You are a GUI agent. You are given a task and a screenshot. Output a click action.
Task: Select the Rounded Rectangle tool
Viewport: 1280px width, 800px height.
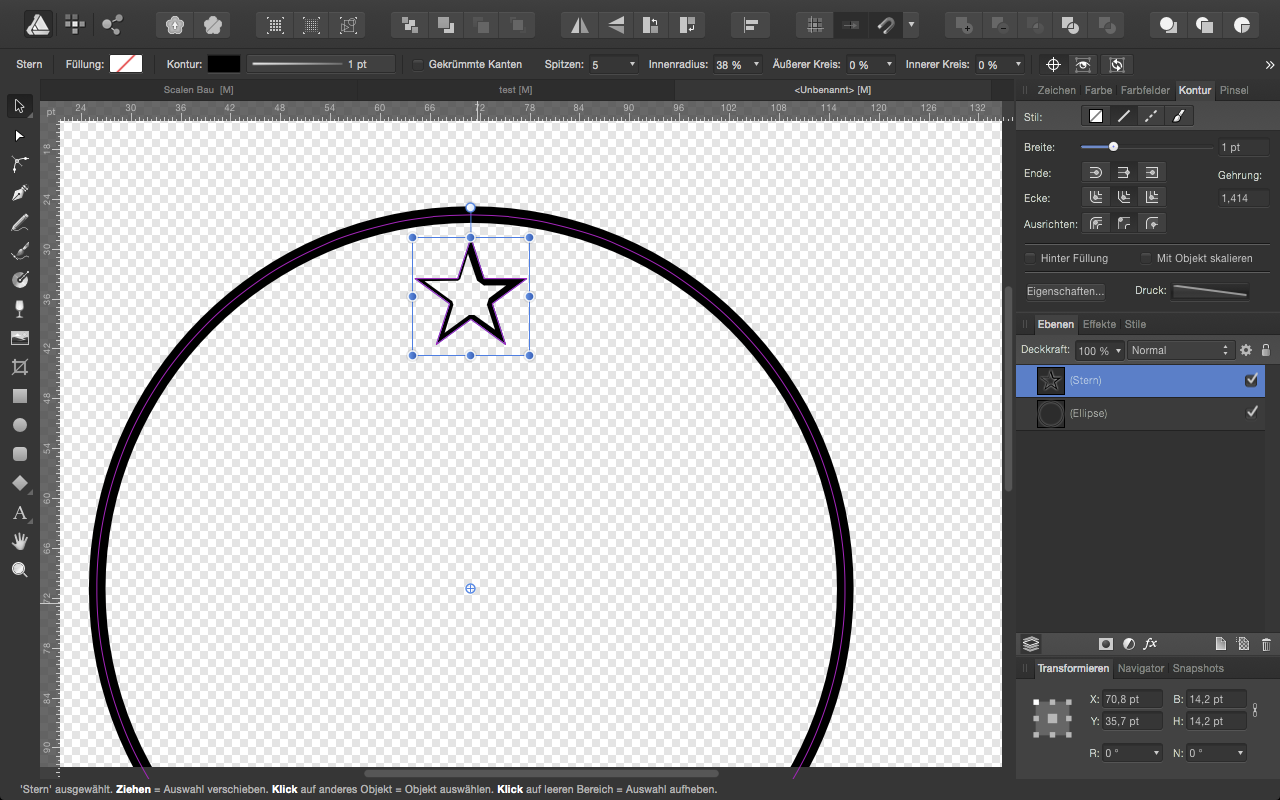19,454
